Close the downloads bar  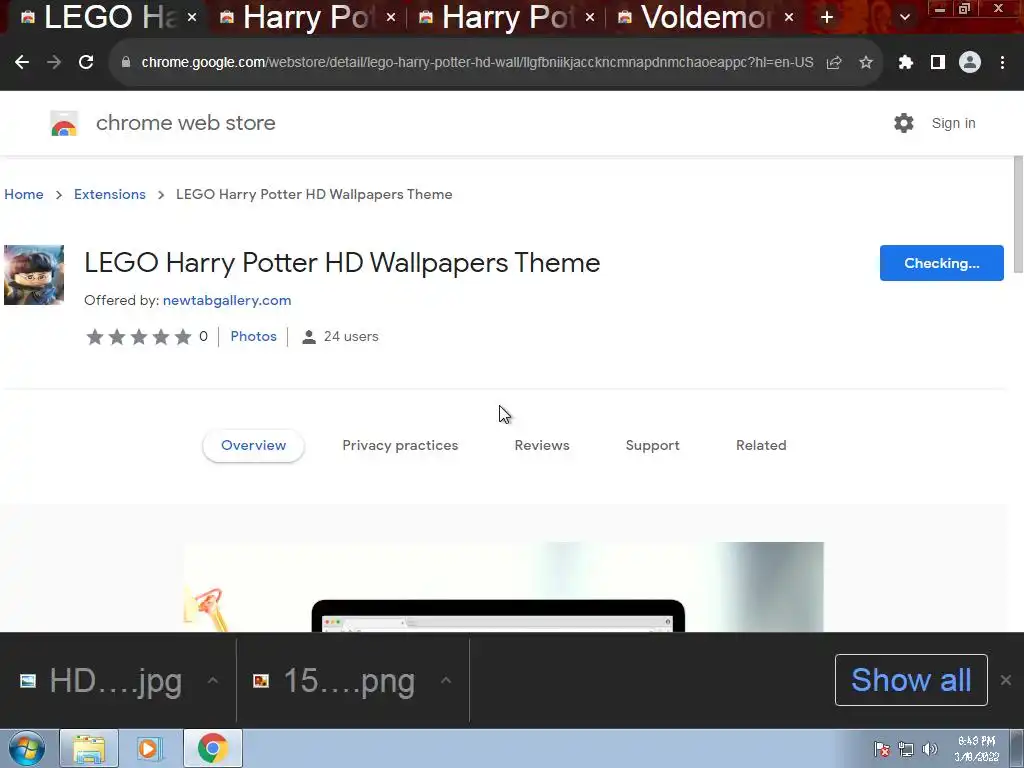click(1006, 680)
